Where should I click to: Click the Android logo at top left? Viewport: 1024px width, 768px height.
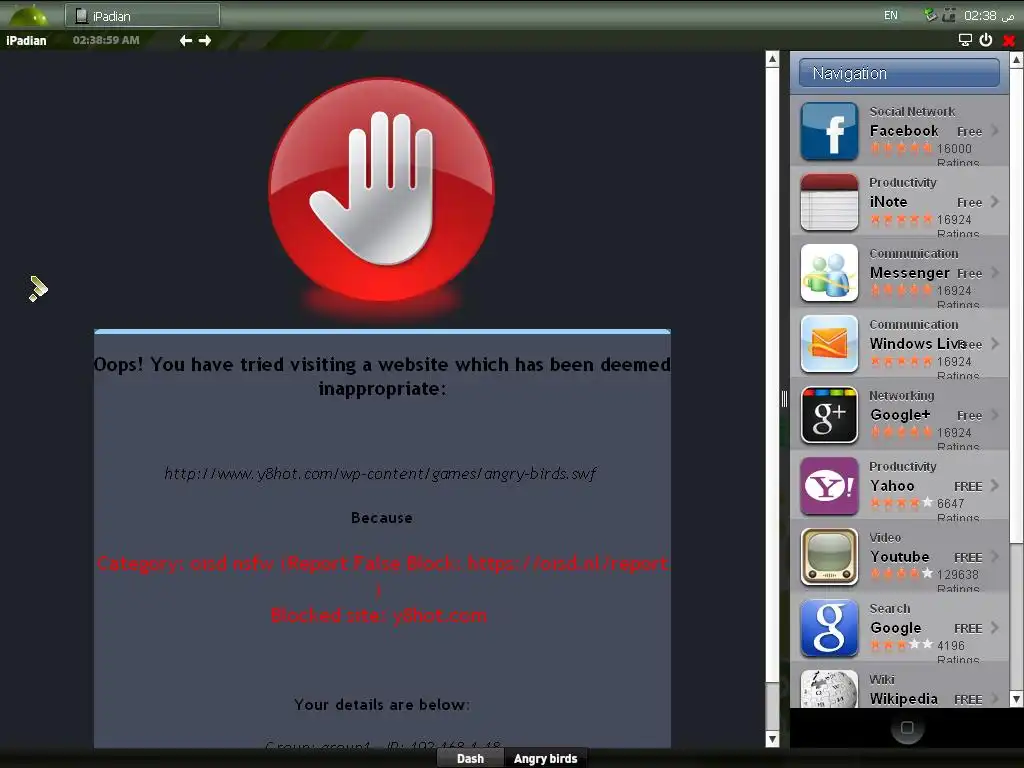[x=28, y=14]
